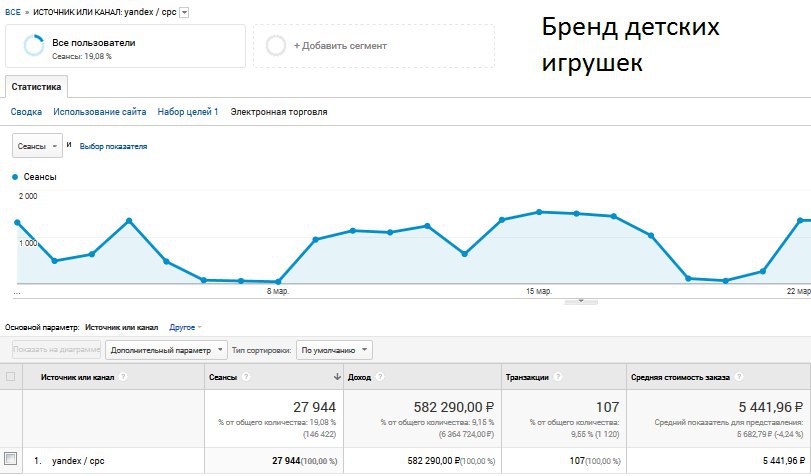This screenshot has height=476, width=811.
Task: Click the 107 (100,00 %) transactions cell
Action: (595, 460)
